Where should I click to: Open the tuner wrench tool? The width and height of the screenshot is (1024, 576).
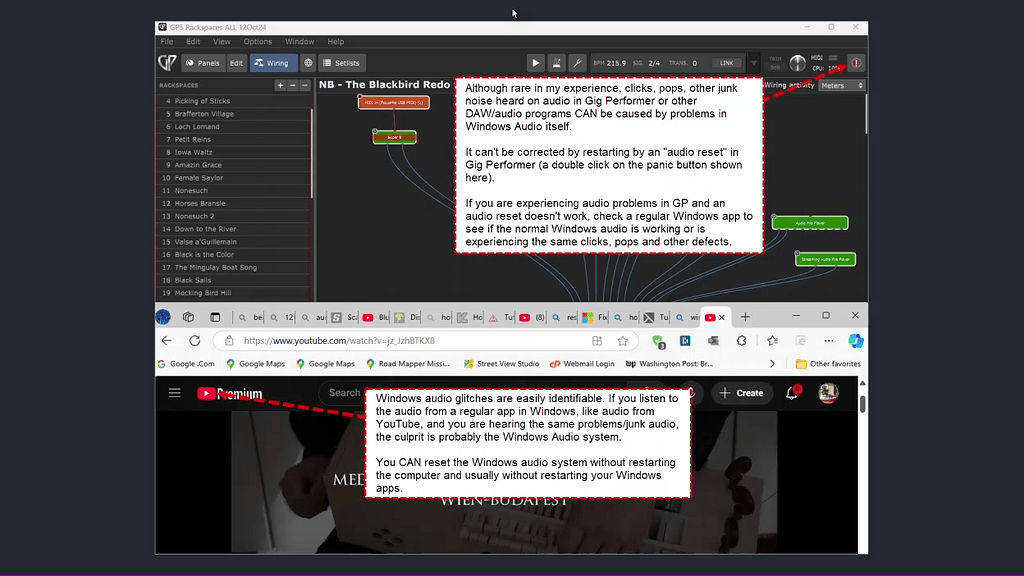pos(577,63)
